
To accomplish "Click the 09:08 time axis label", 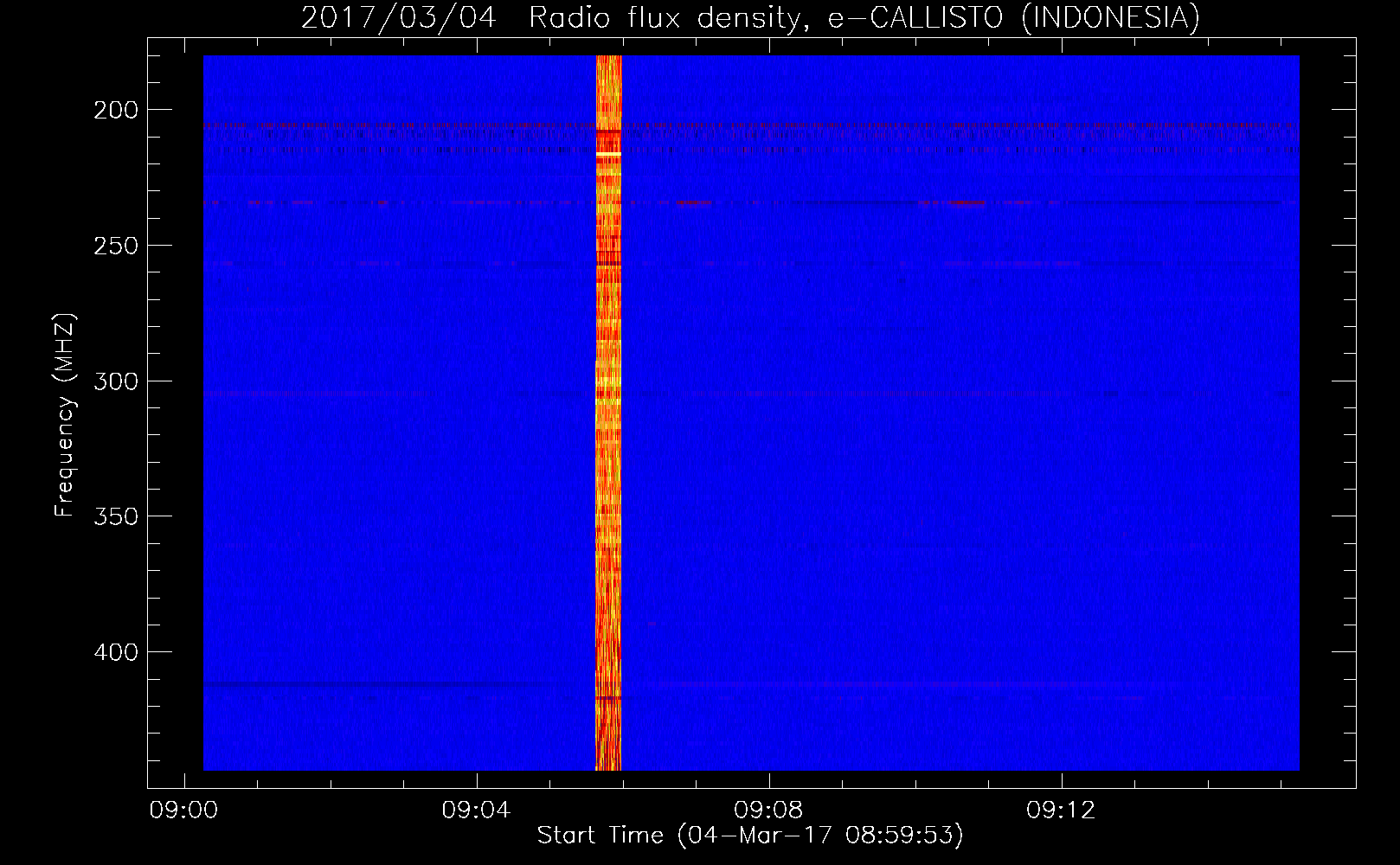I will (x=768, y=811).
